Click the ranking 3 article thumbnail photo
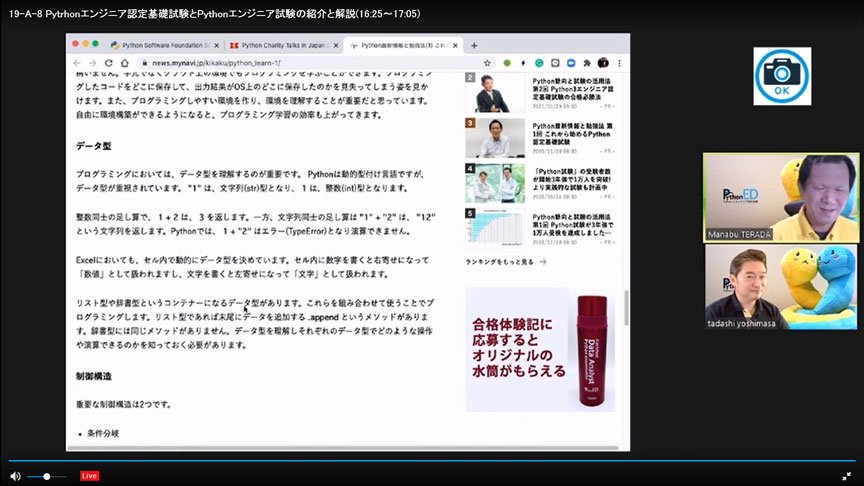864x486 pixels. pos(495,138)
